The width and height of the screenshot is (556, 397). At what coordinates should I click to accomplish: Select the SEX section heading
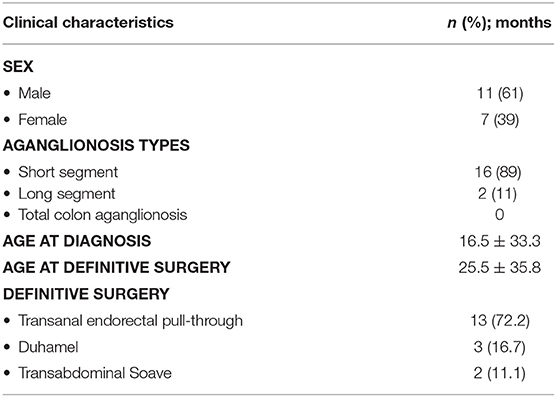[18, 67]
